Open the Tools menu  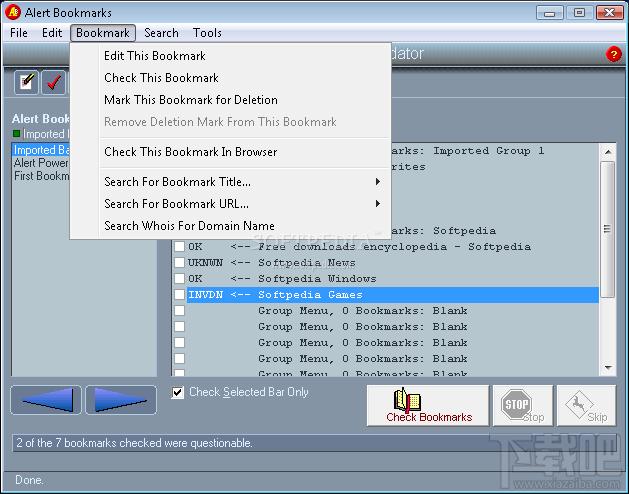click(207, 33)
